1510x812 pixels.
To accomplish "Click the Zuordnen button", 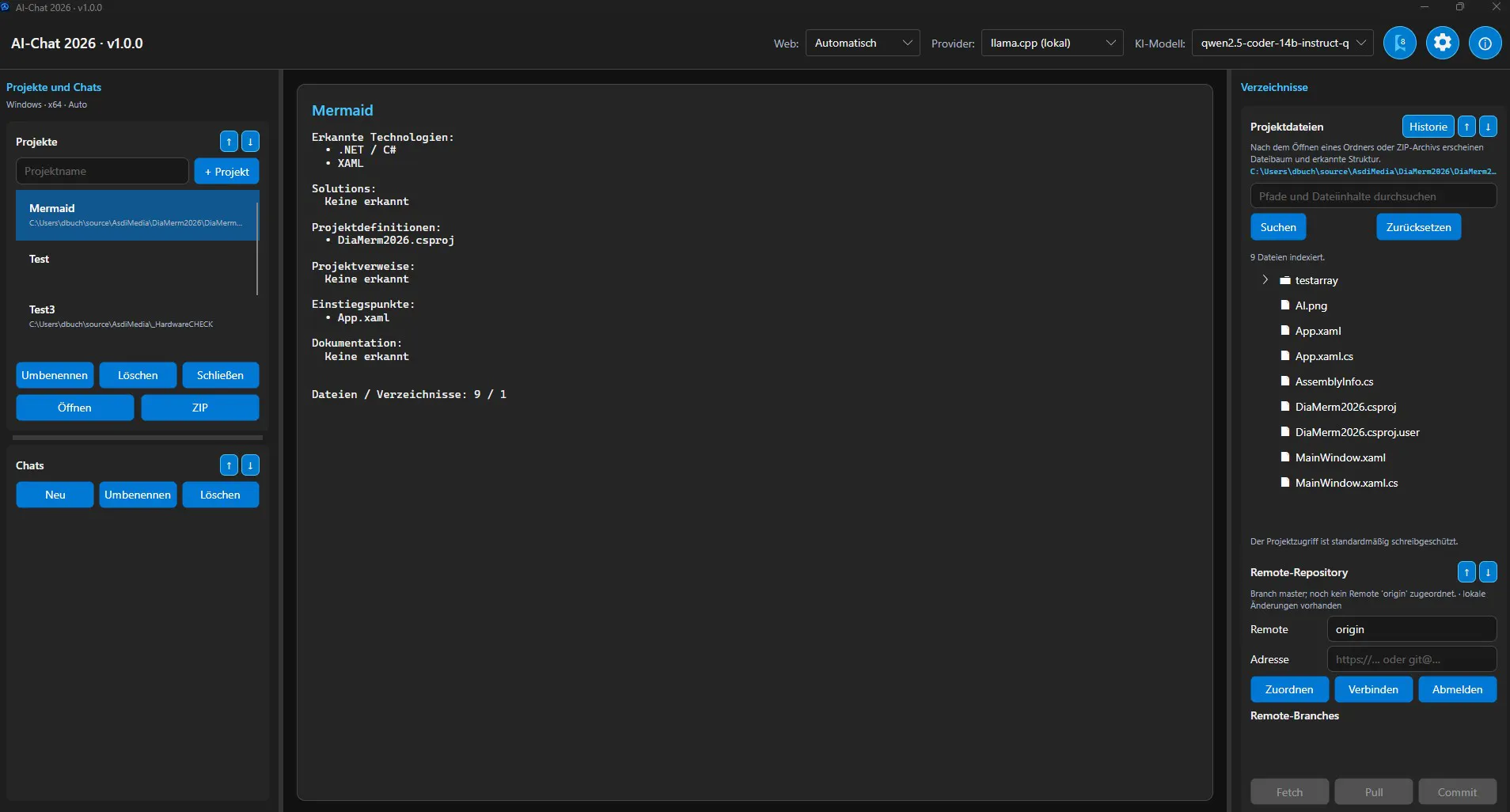I will (x=1289, y=689).
